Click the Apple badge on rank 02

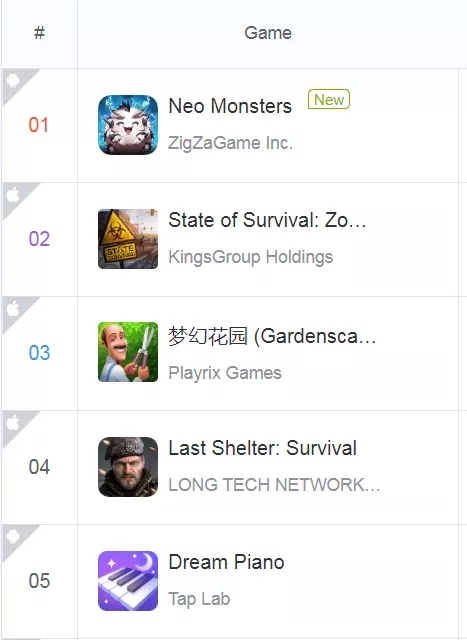tap(13, 194)
